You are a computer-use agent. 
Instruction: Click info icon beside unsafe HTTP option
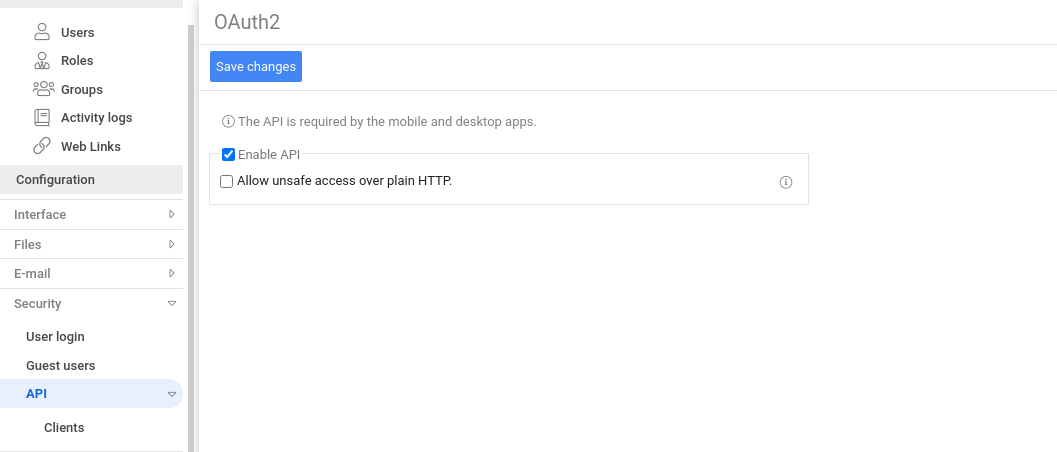[785, 182]
